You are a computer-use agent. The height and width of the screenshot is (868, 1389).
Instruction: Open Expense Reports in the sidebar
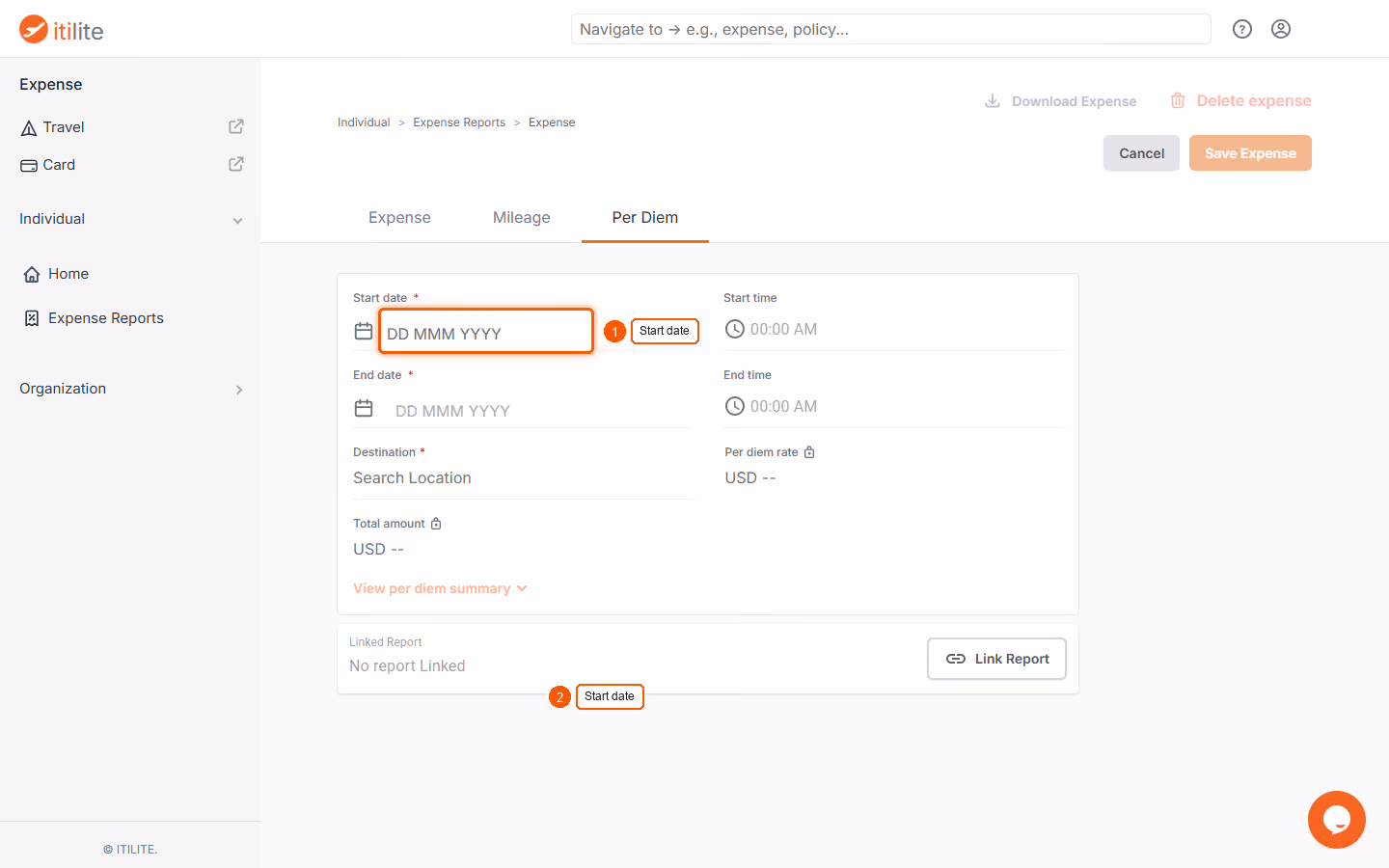pos(106,318)
